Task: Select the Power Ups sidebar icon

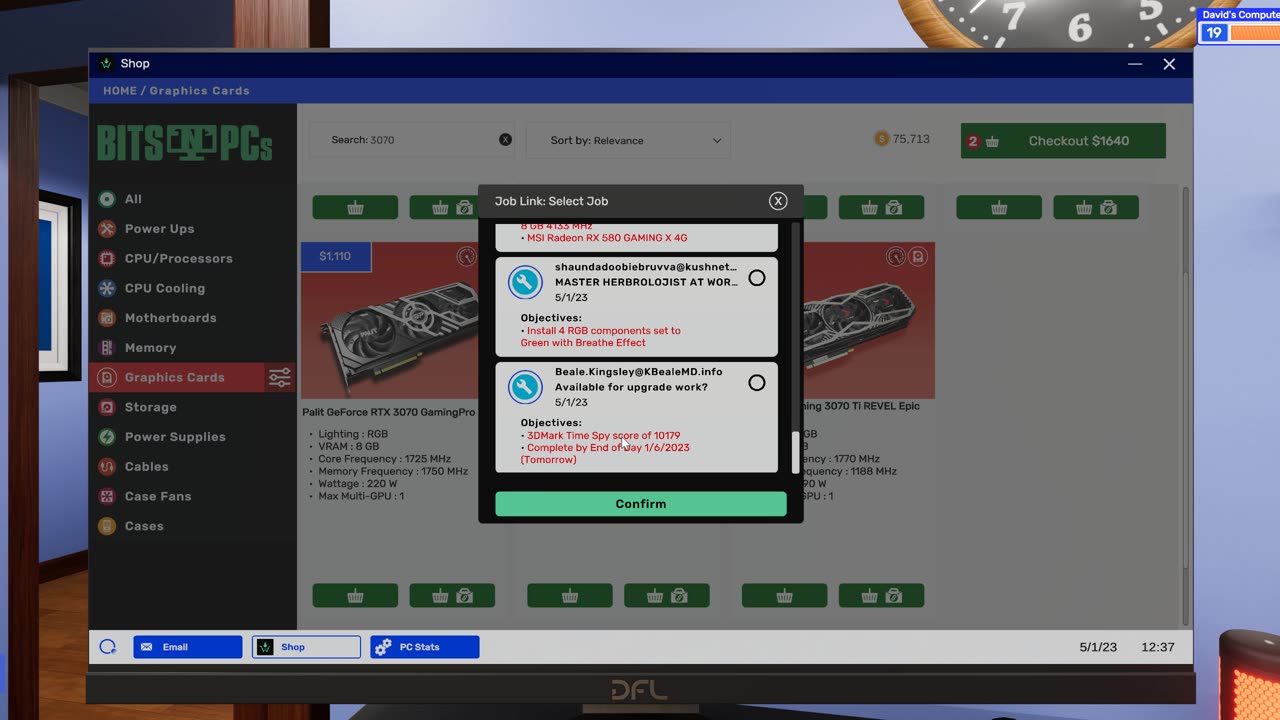Action: pyautogui.click(x=107, y=229)
